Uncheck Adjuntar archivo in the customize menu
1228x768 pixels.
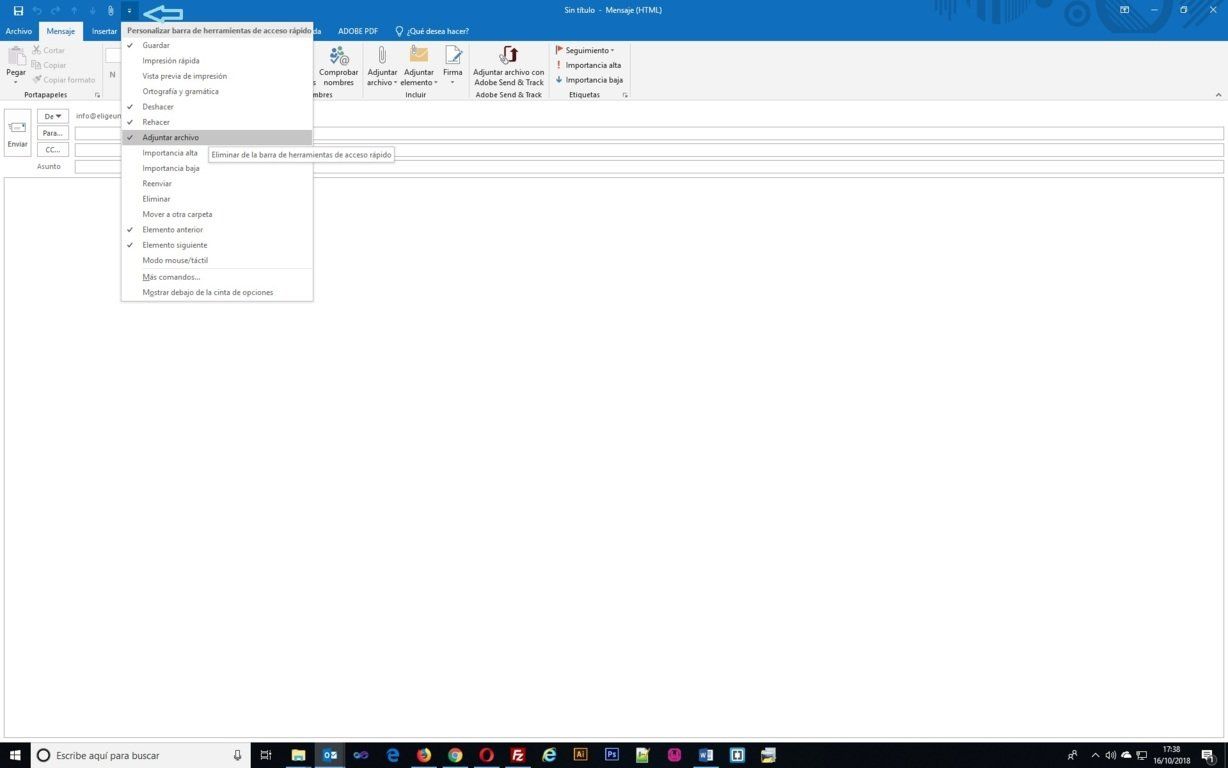coord(171,137)
